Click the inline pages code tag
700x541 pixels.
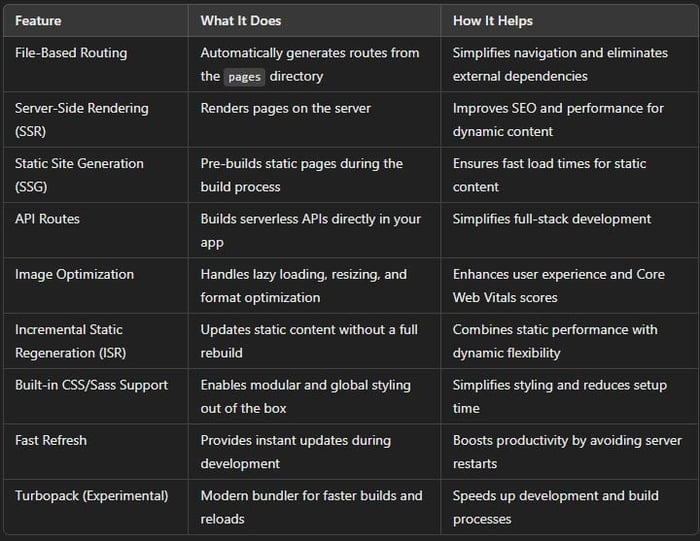[x=244, y=77]
